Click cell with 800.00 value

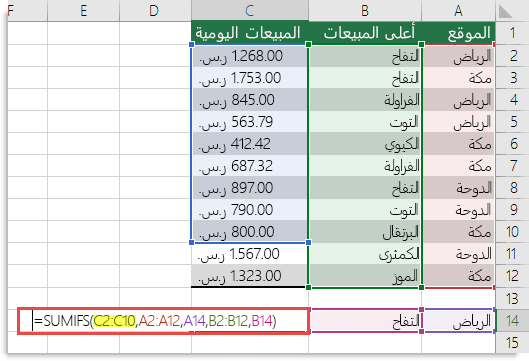point(250,232)
